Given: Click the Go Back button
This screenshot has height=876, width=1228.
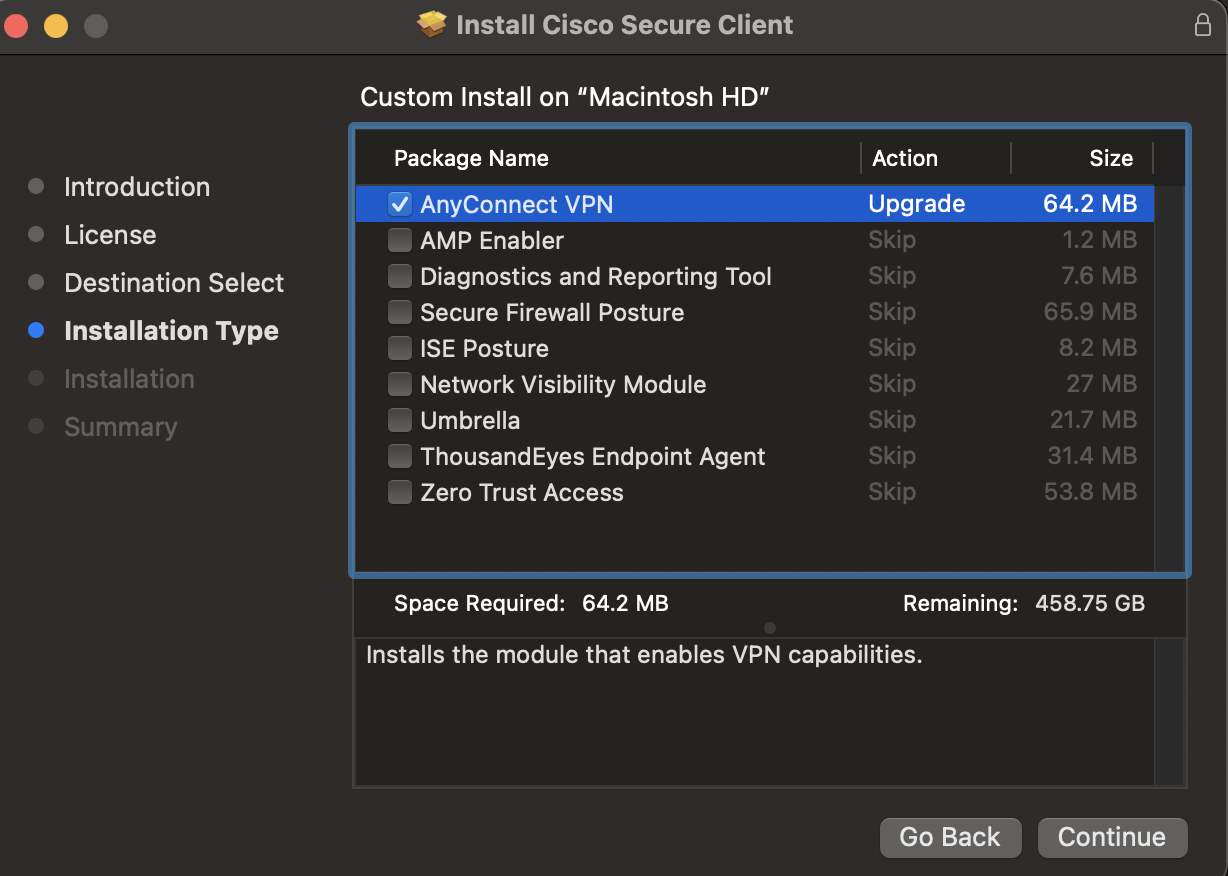Looking at the screenshot, I should (950, 837).
